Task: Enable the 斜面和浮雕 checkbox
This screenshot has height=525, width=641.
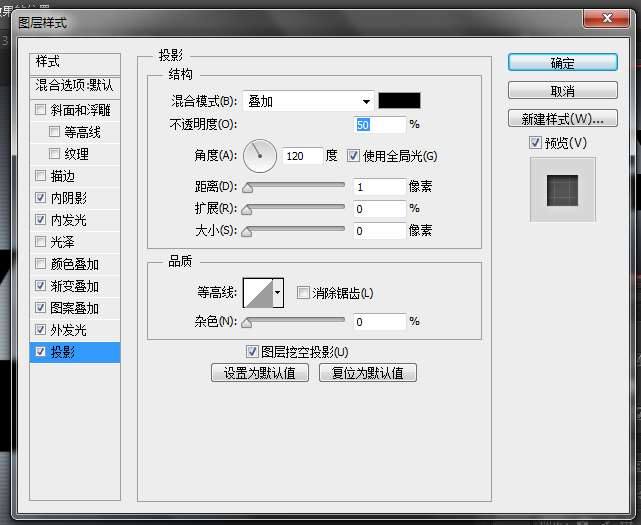Action: pyautogui.click(x=40, y=110)
